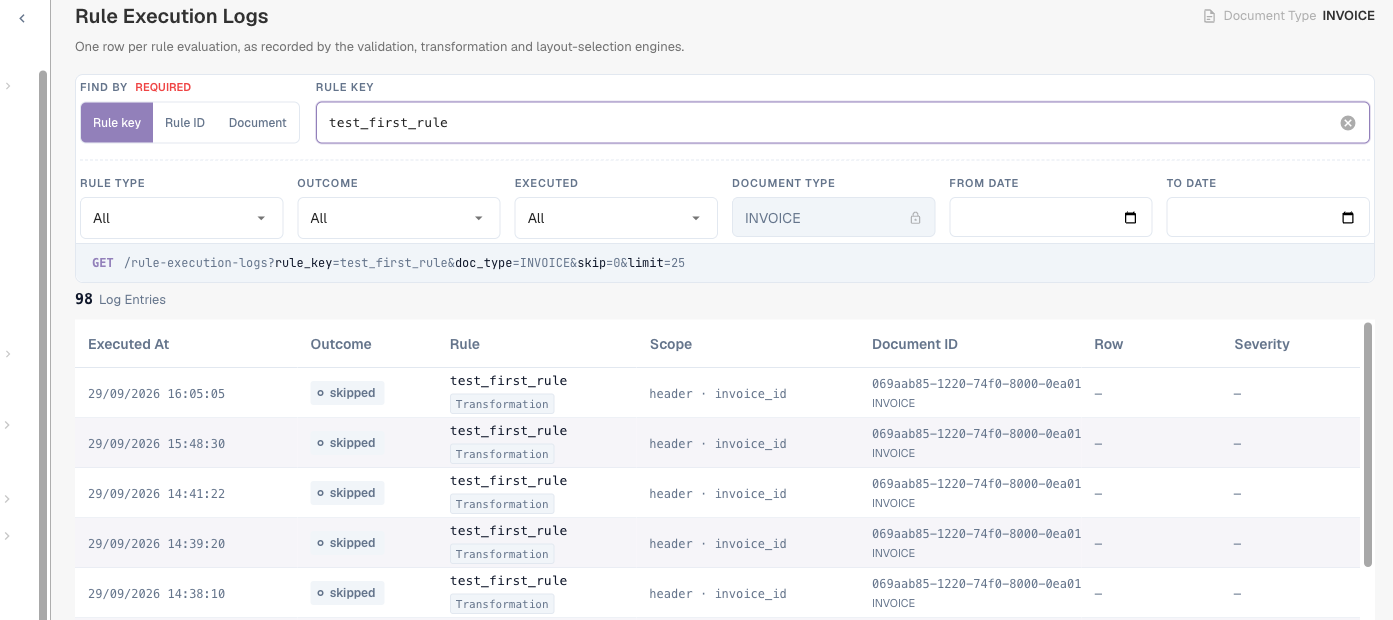The image size is (1393, 620).
Task: Click the Outcome column header
Action: 341,344
